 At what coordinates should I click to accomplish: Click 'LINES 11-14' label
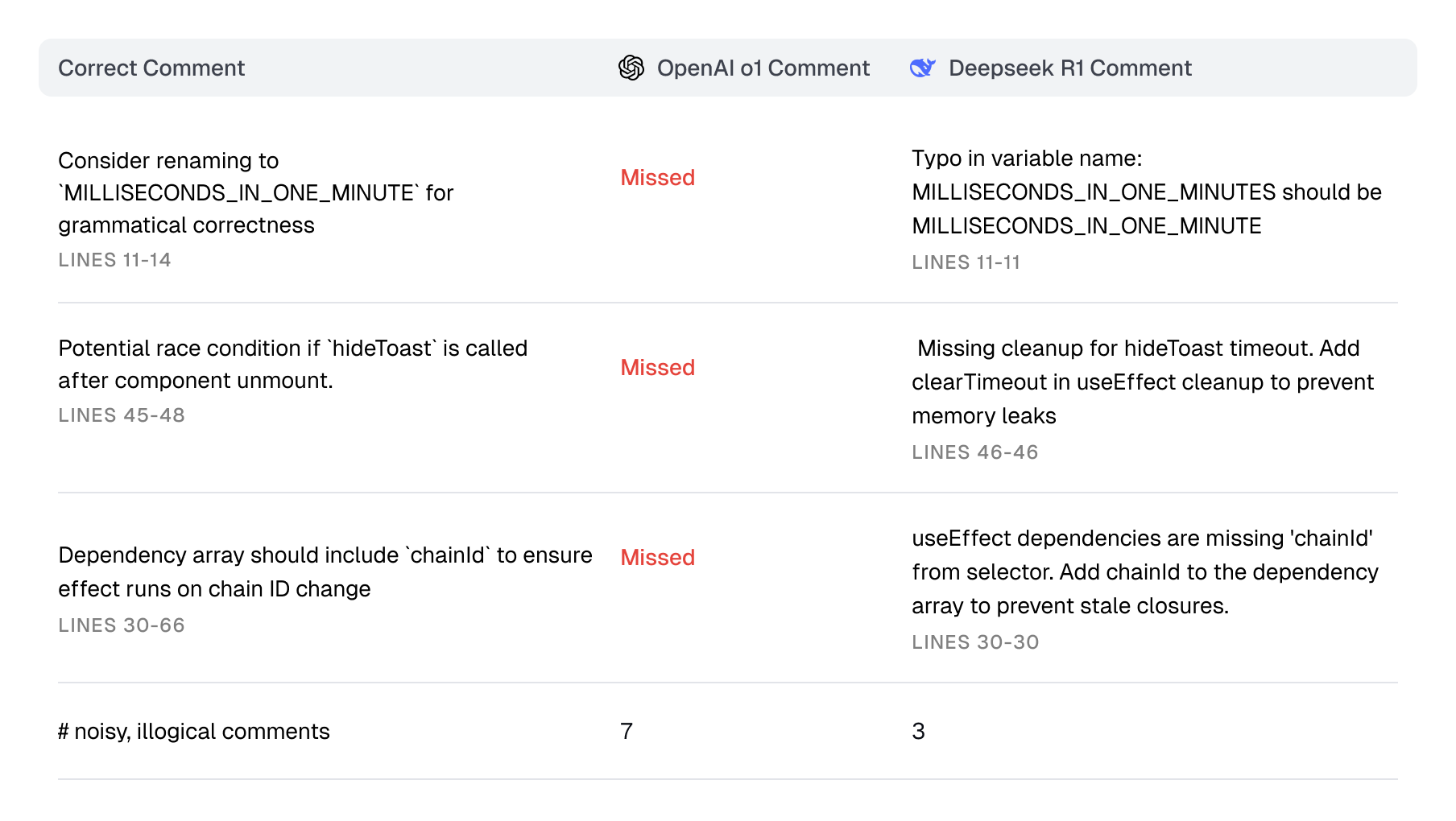pos(114,260)
